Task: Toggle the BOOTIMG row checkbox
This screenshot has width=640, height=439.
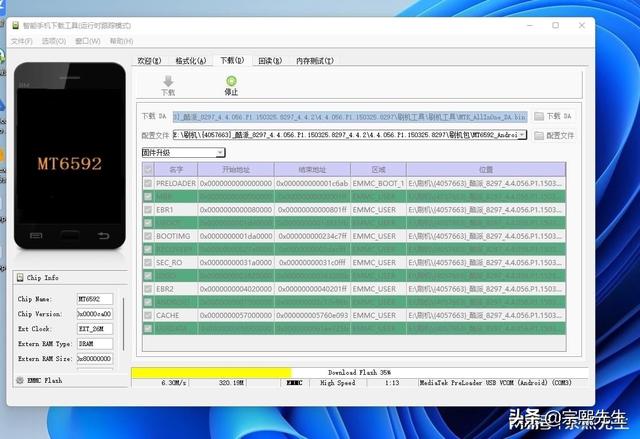Action: (148, 236)
